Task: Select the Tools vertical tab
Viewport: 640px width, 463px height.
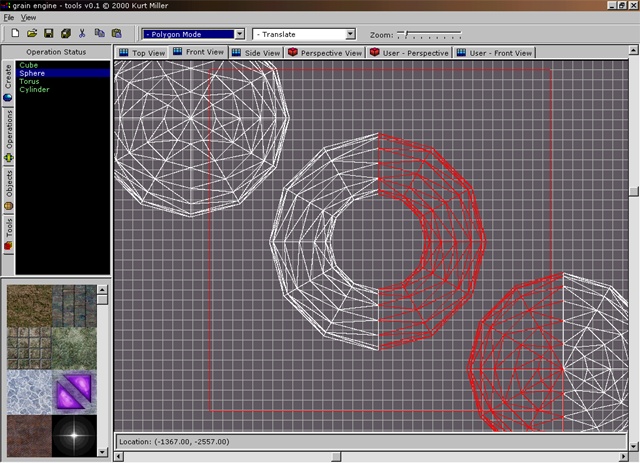Action: 8,234
